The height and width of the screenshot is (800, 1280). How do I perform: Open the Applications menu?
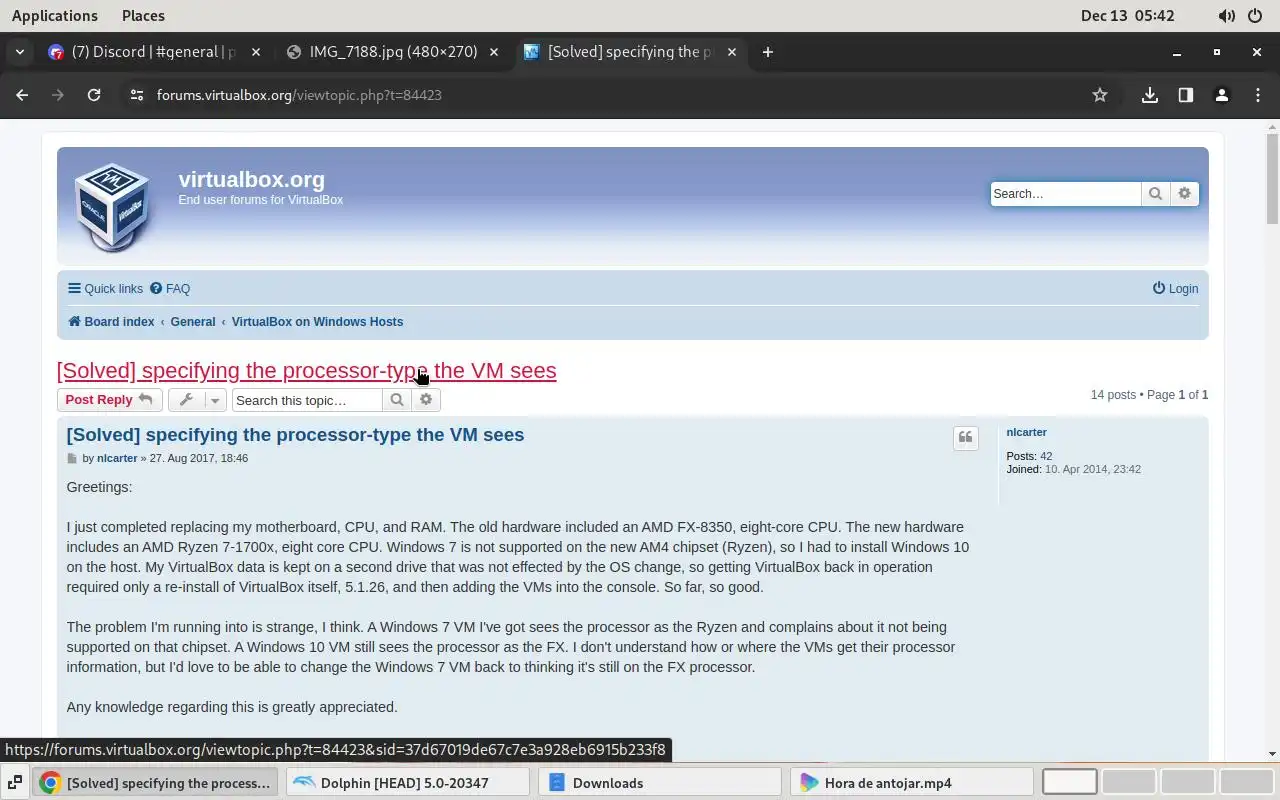(55, 15)
